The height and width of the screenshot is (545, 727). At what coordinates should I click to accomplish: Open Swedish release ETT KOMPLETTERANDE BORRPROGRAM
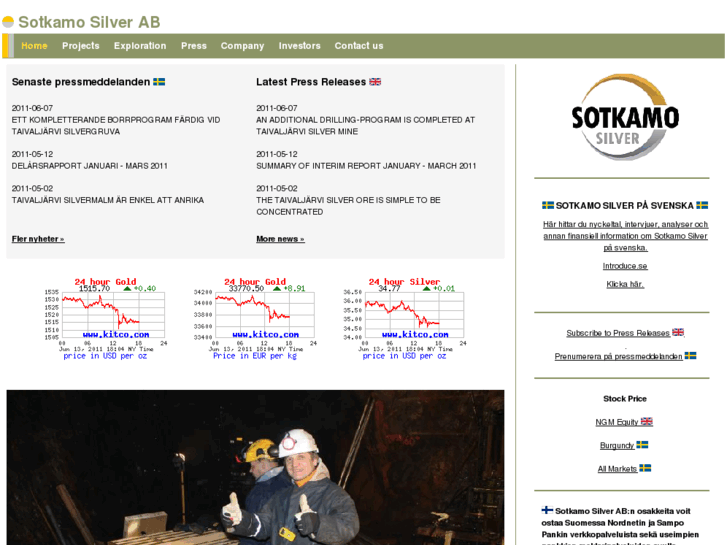116,126
